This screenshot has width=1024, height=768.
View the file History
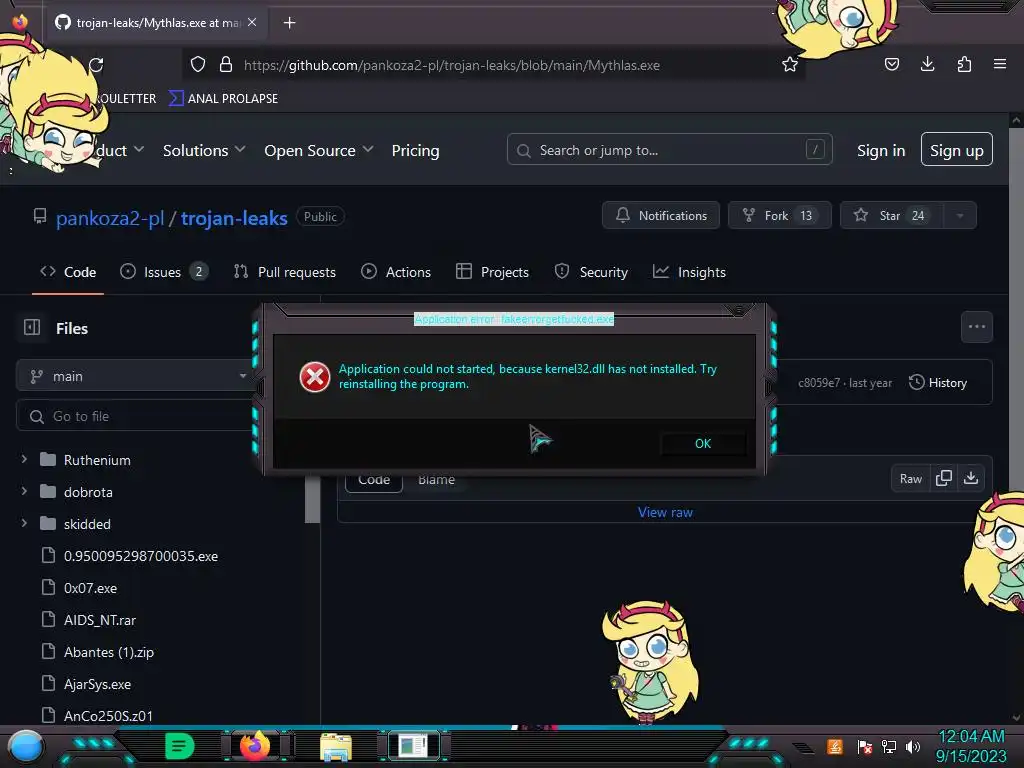[x=938, y=383]
